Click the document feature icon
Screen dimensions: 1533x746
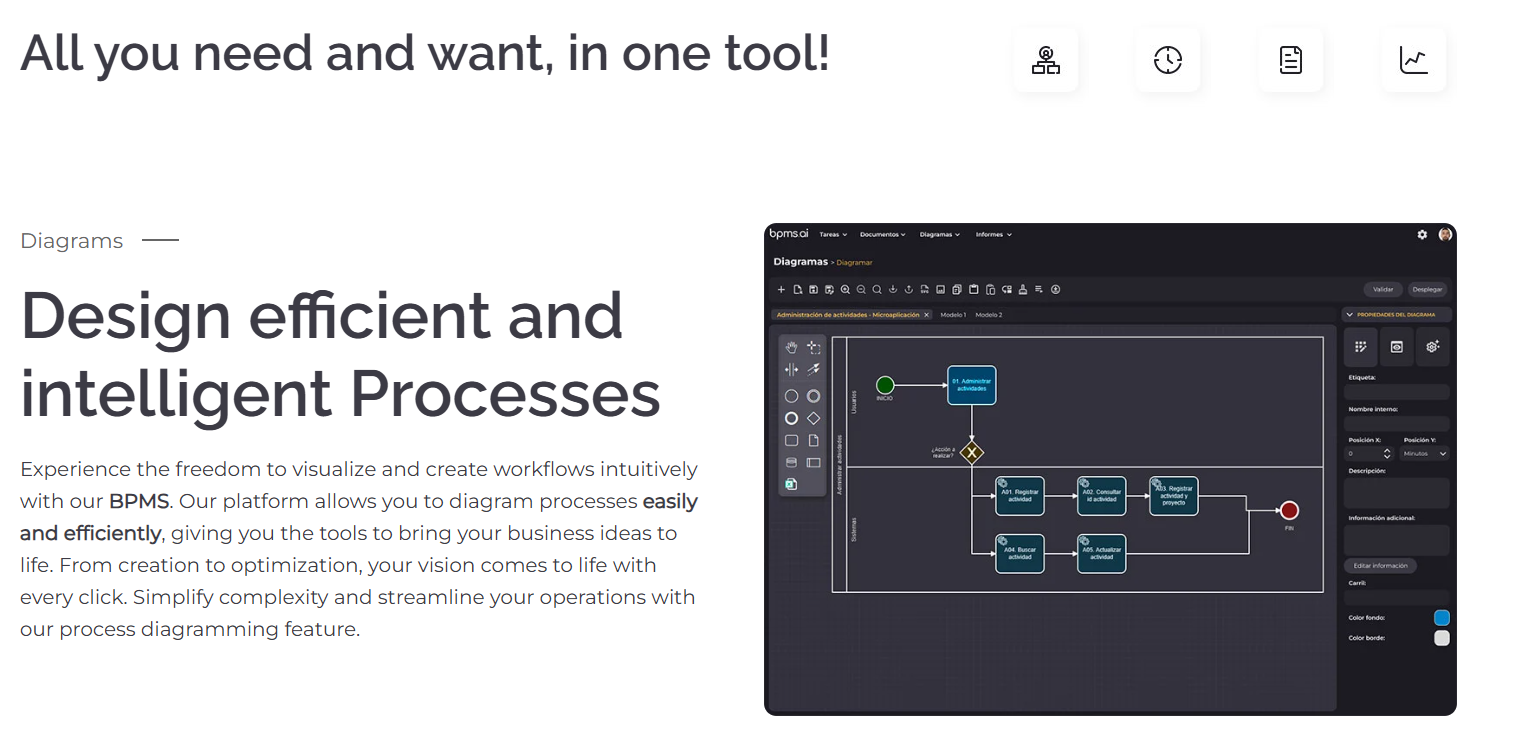point(1291,60)
